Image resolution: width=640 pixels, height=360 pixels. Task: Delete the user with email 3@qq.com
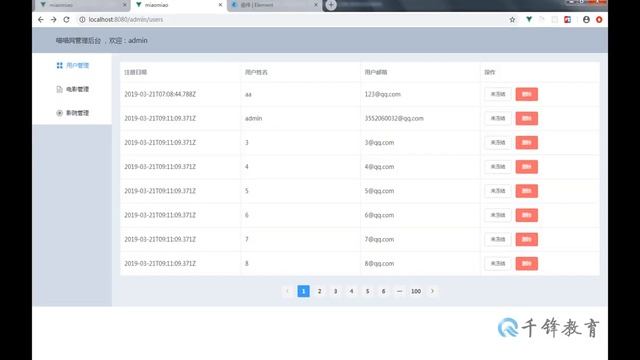pos(527,142)
